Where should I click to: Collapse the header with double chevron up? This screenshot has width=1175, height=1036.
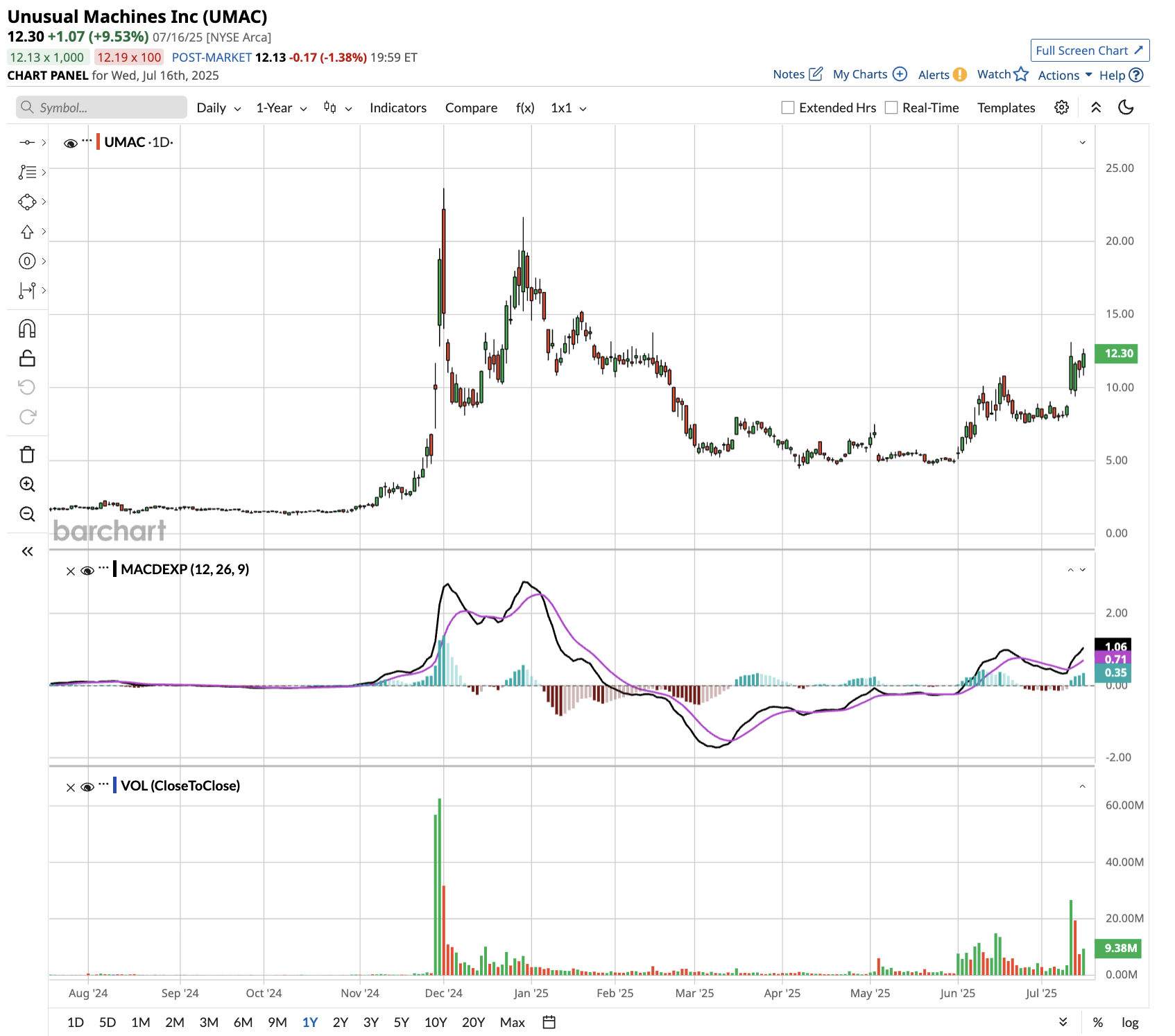[1096, 107]
